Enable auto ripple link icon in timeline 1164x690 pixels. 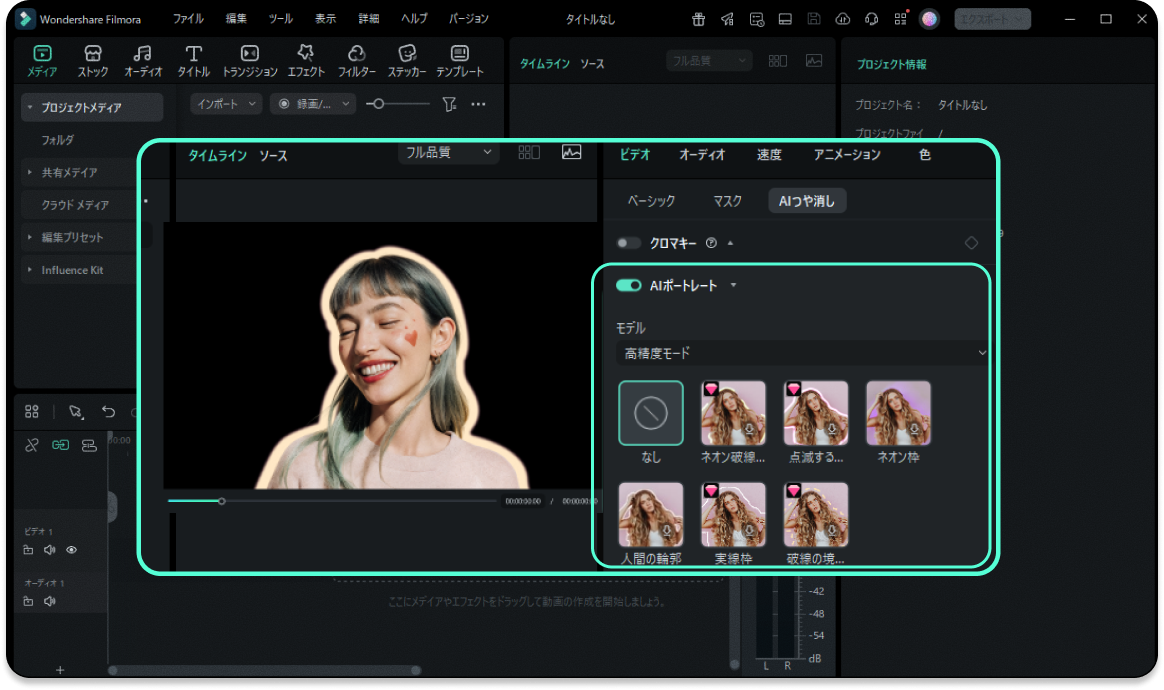pos(60,444)
